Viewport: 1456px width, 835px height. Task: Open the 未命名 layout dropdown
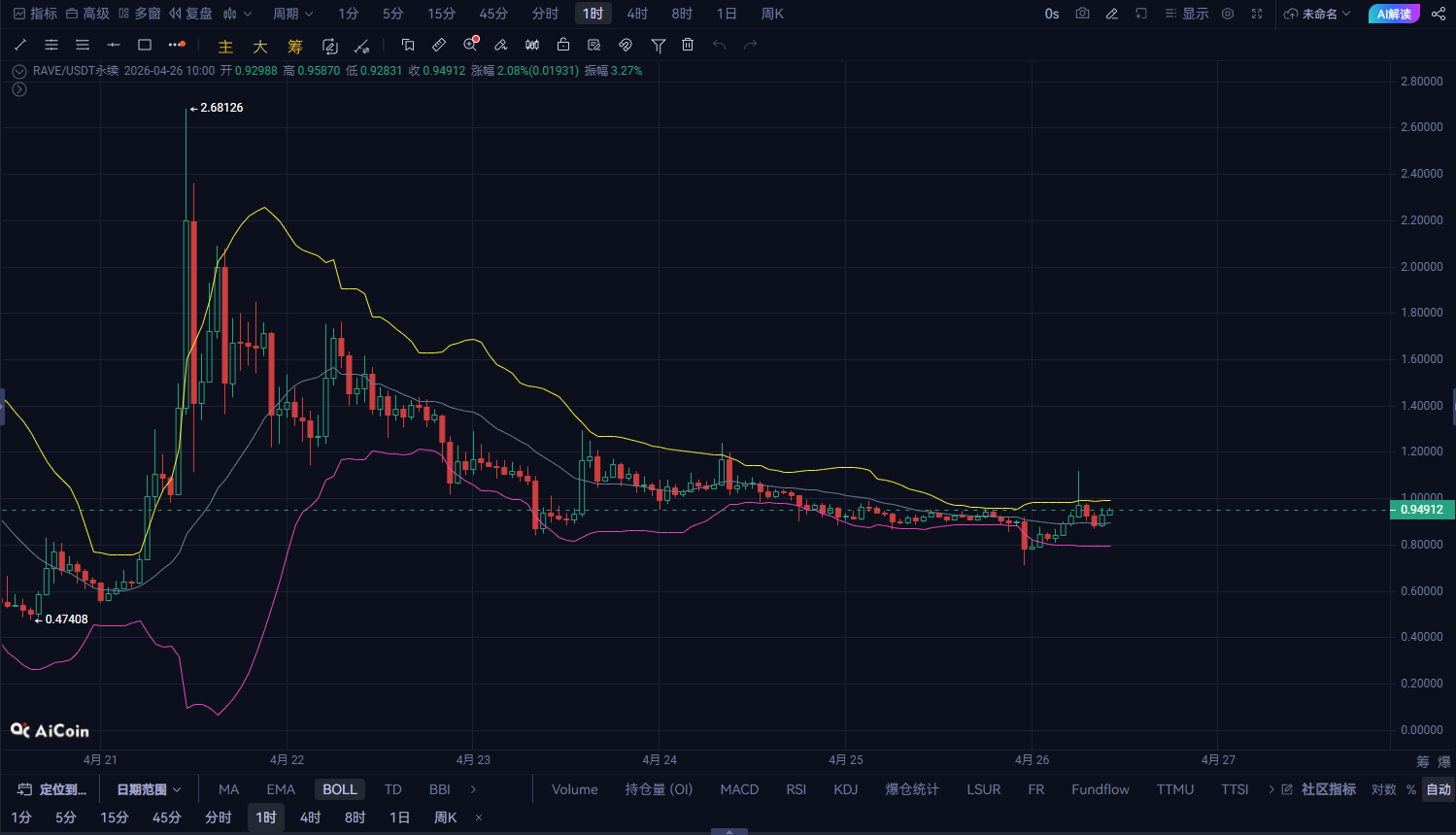coord(1317,14)
